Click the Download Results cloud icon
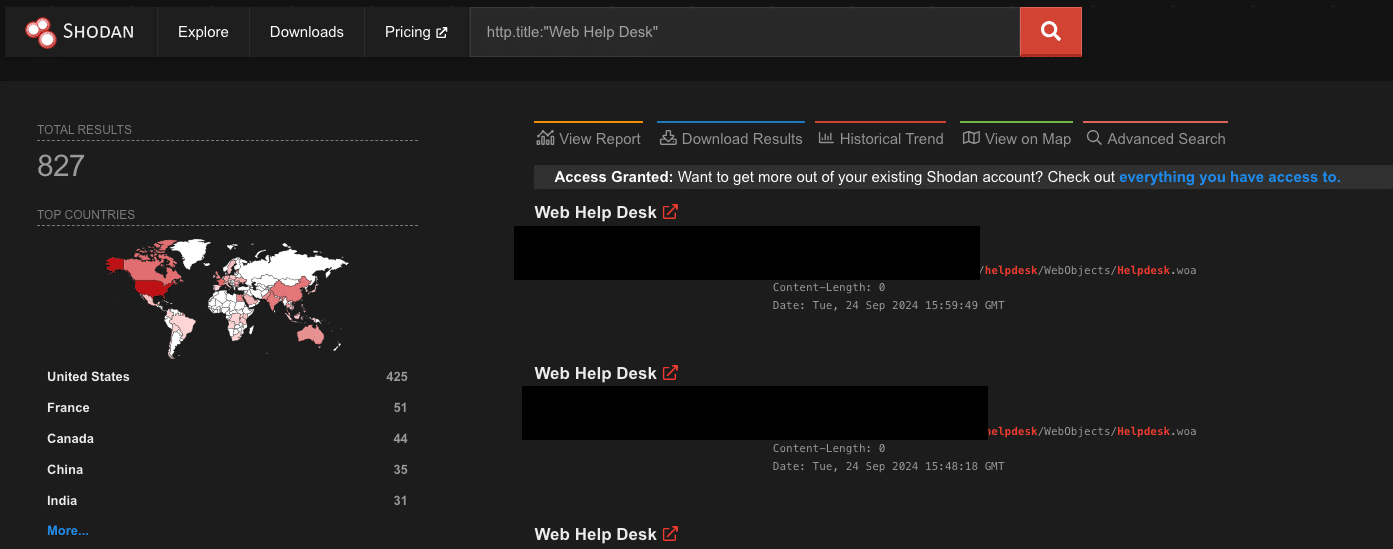This screenshot has width=1393, height=549. click(667, 138)
